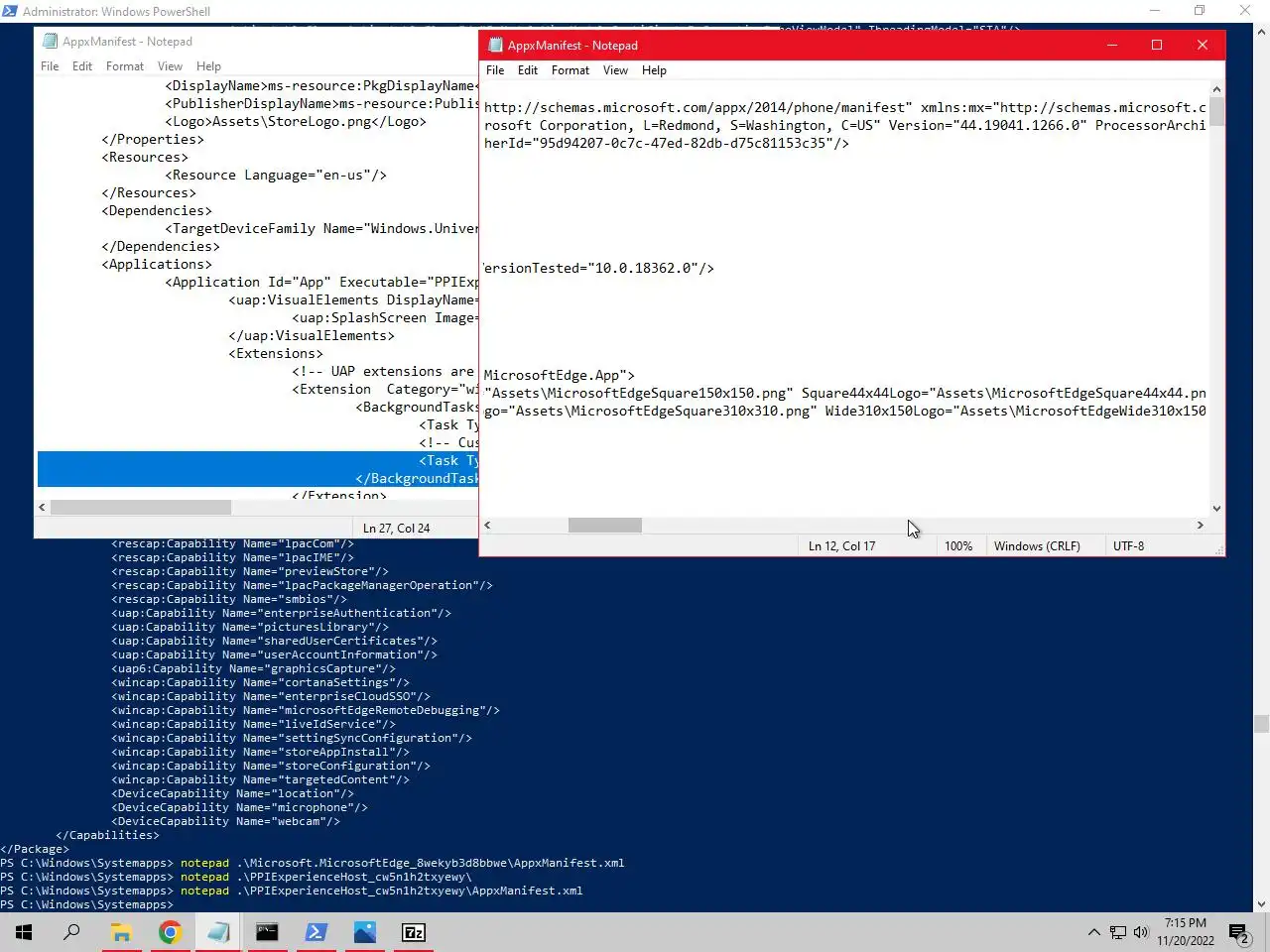Click the Resource Language="en-us" line
The image size is (1270, 952).
click(276, 175)
